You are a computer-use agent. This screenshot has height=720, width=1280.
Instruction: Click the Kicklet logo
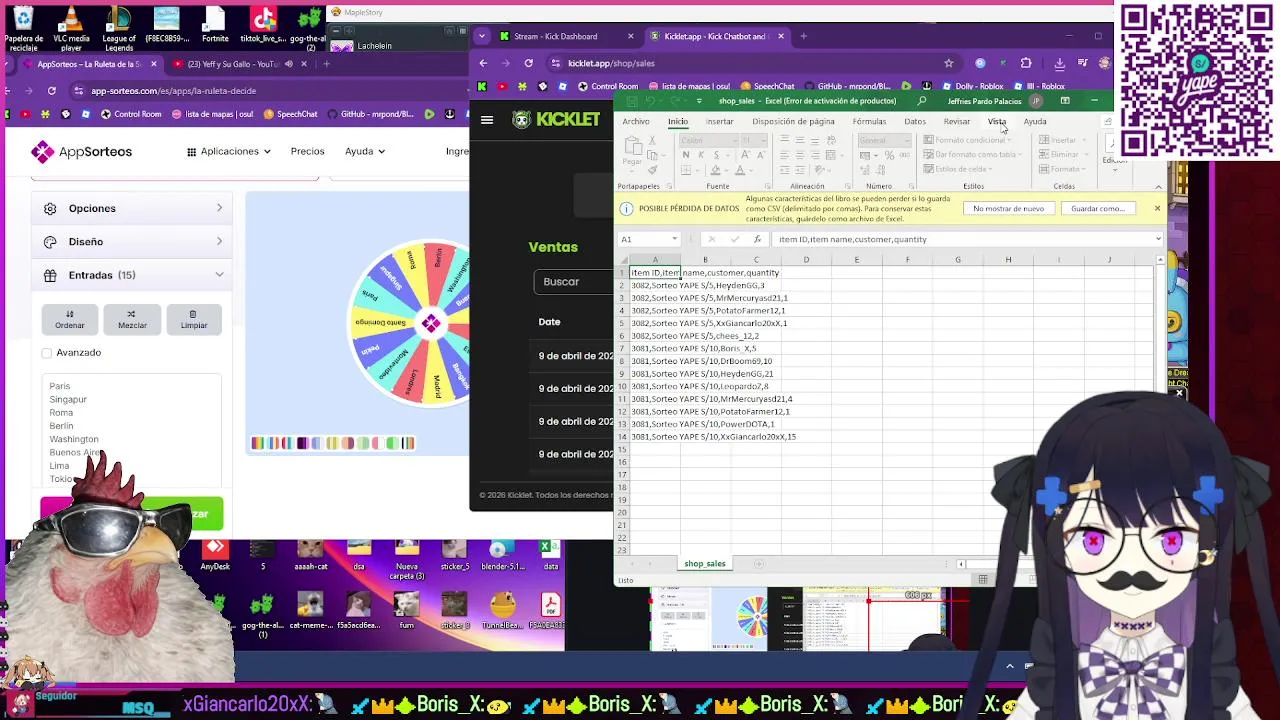tap(556, 119)
